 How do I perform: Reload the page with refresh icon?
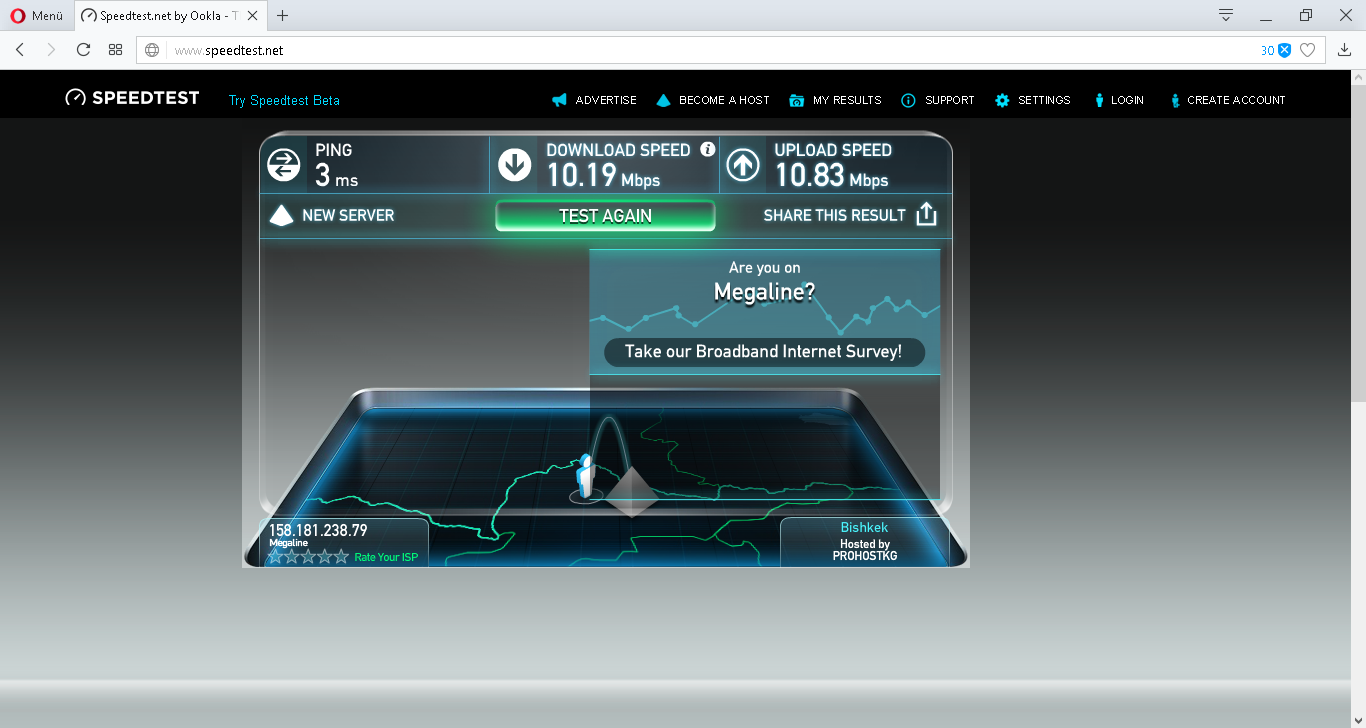[84, 50]
